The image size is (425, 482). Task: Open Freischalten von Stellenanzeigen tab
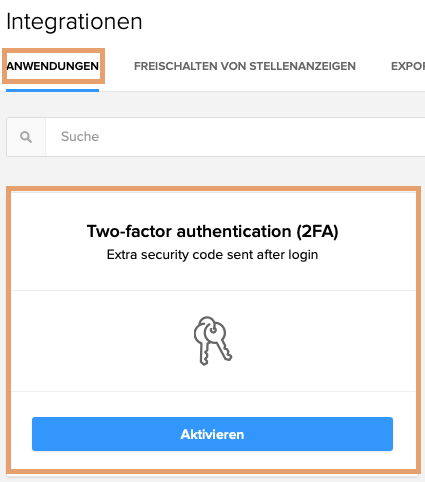coord(245,66)
